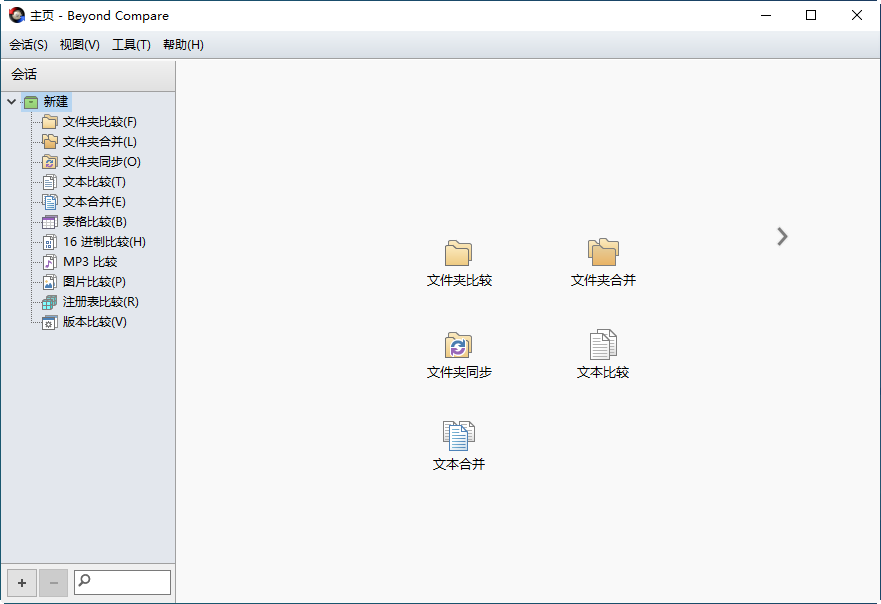881x604 pixels.
Task: Open the 帮助(H) menu
Action: tap(183, 45)
